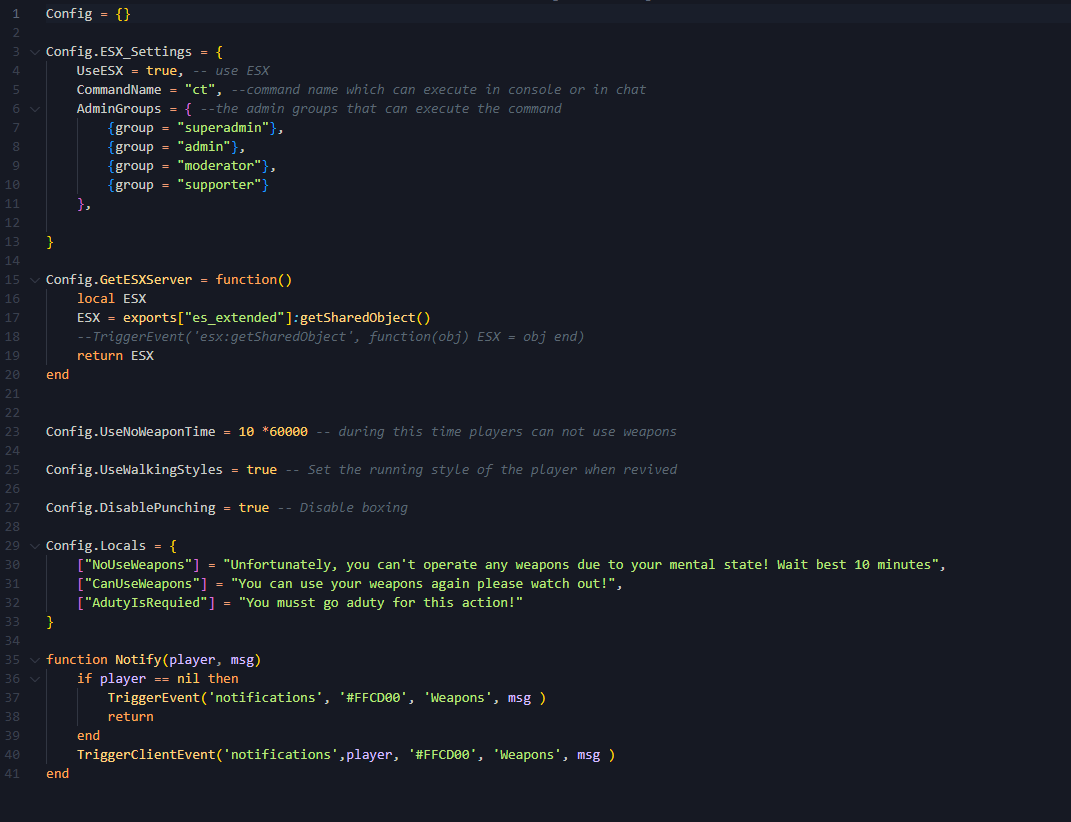Click the string "ct" on line 5
Image resolution: width=1071 pixels, height=822 pixels.
coord(200,90)
